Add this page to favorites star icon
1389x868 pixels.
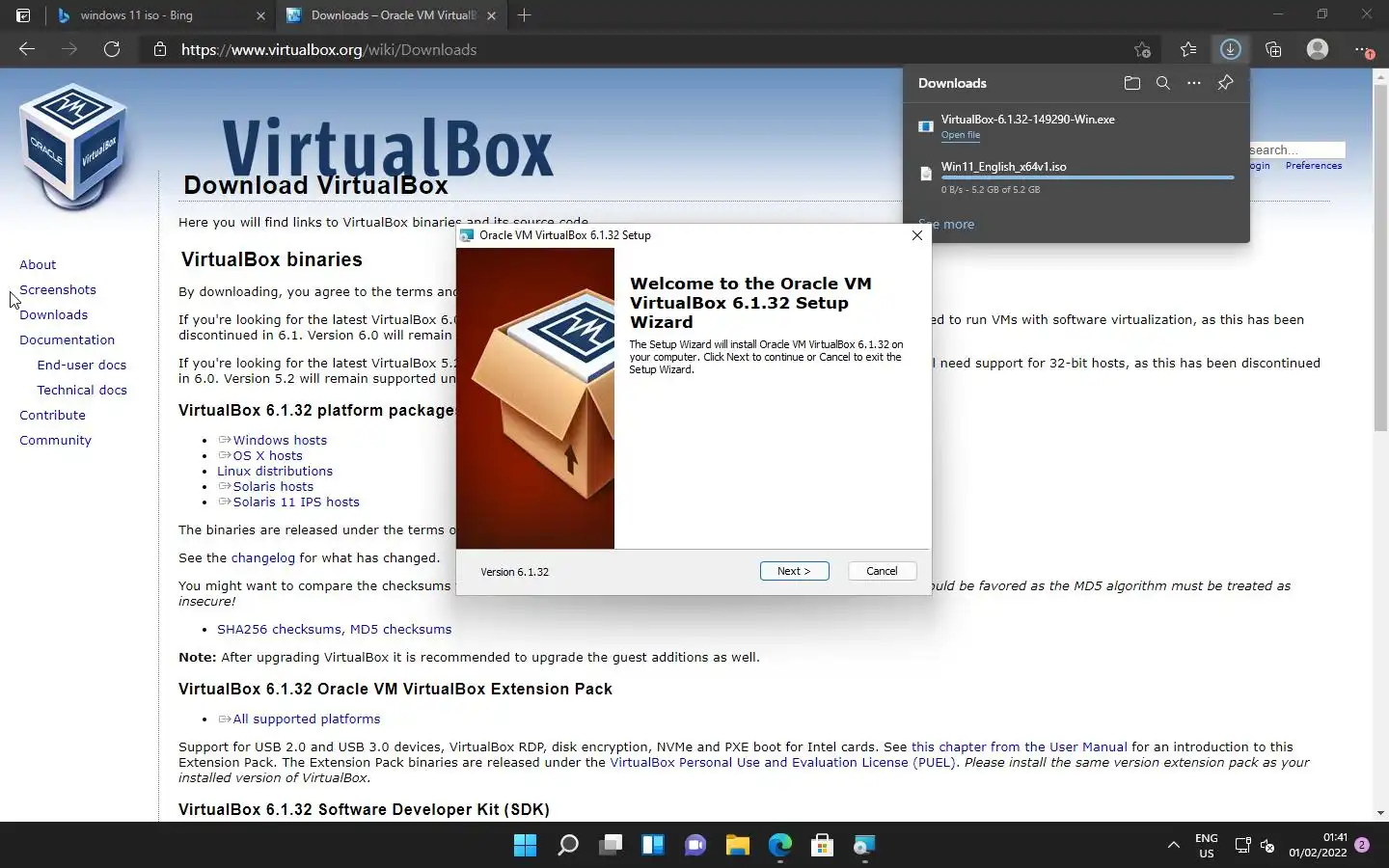(x=1142, y=49)
